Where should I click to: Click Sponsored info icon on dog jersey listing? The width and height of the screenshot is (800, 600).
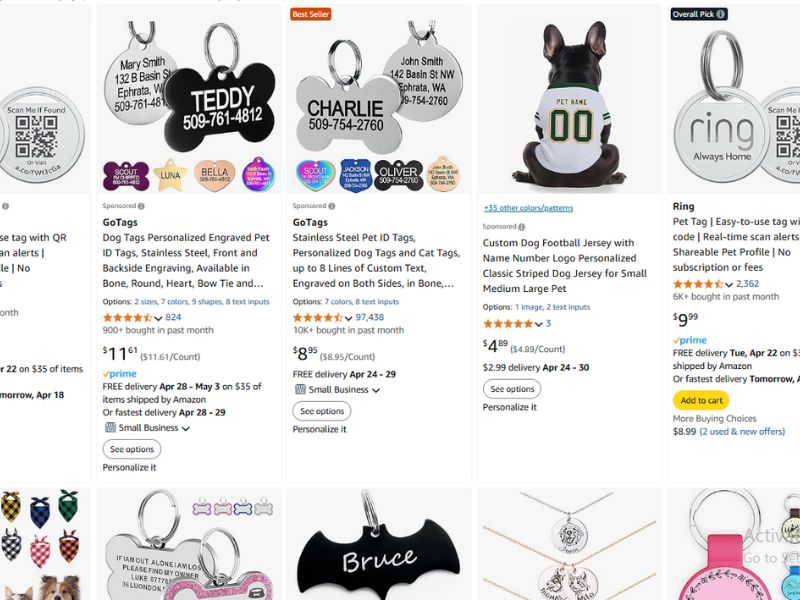tap(523, 227)
